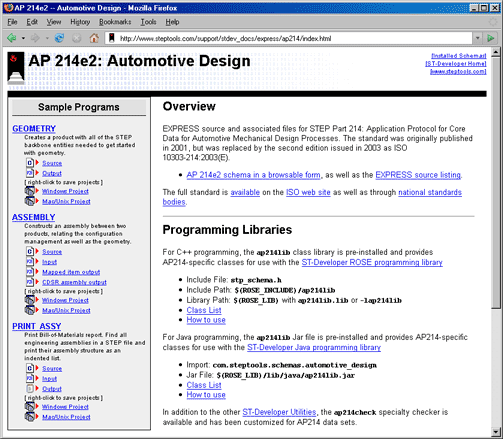This screenshot has height=439, width=503.
Task: Click the Stop loading icon
Action: tap(77, 38)
